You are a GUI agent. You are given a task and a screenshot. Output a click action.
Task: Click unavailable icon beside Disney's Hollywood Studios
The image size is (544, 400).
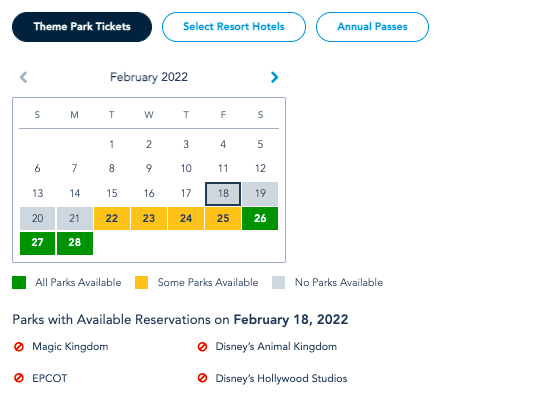tap(202, 378)
